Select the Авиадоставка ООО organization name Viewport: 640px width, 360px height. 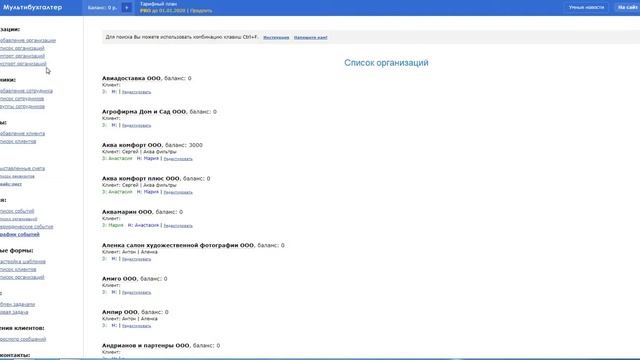pos(131,78)
